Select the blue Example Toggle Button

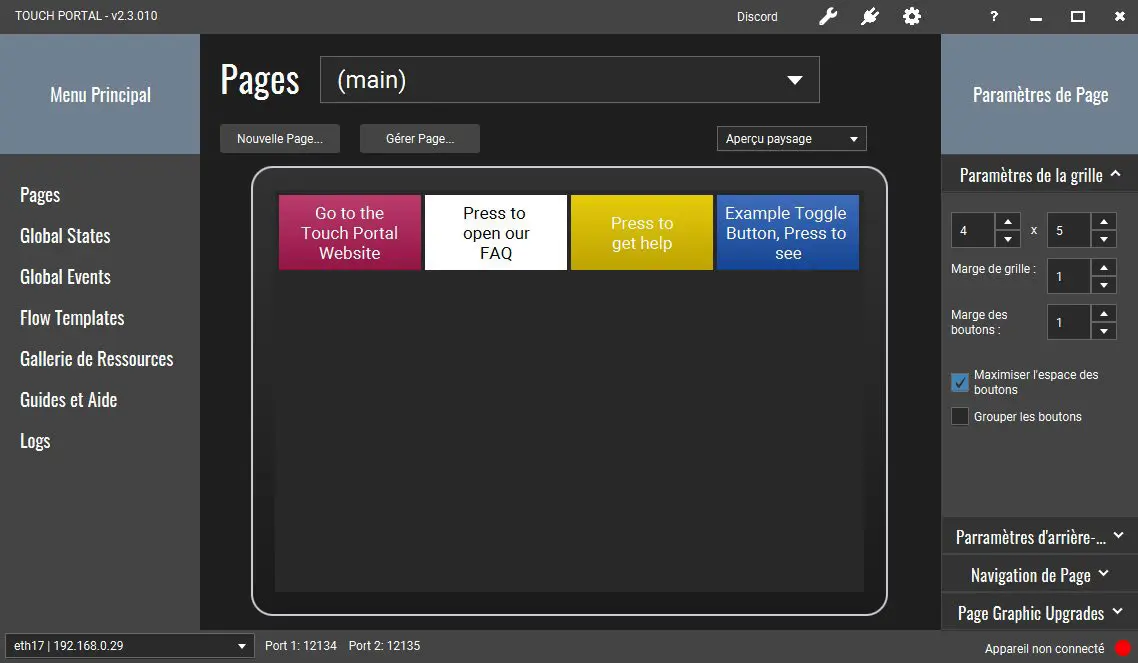(x=787, y=233)
